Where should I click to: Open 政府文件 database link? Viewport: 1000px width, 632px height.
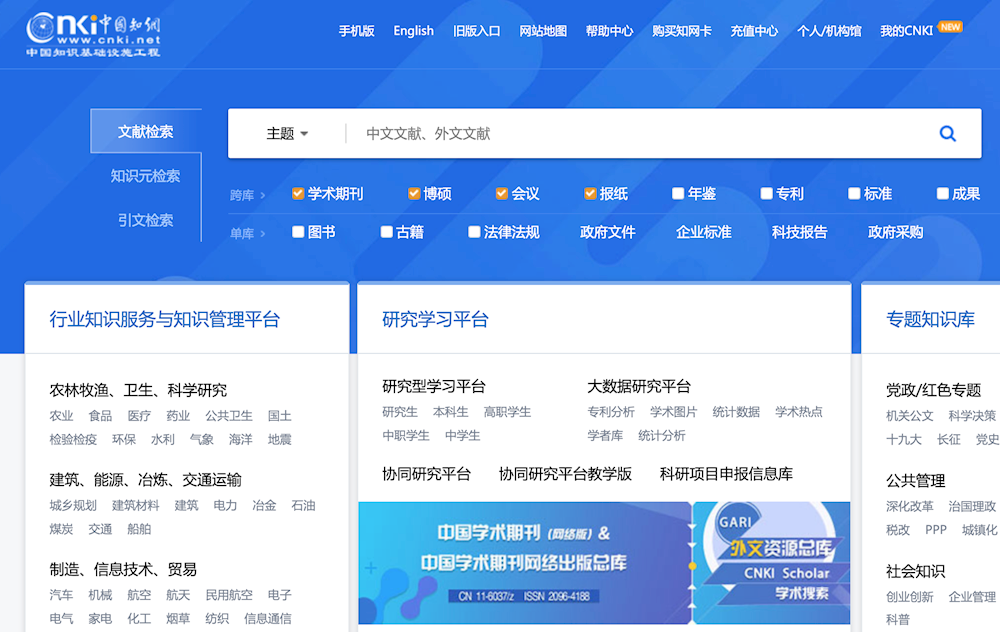click(608, 232)
